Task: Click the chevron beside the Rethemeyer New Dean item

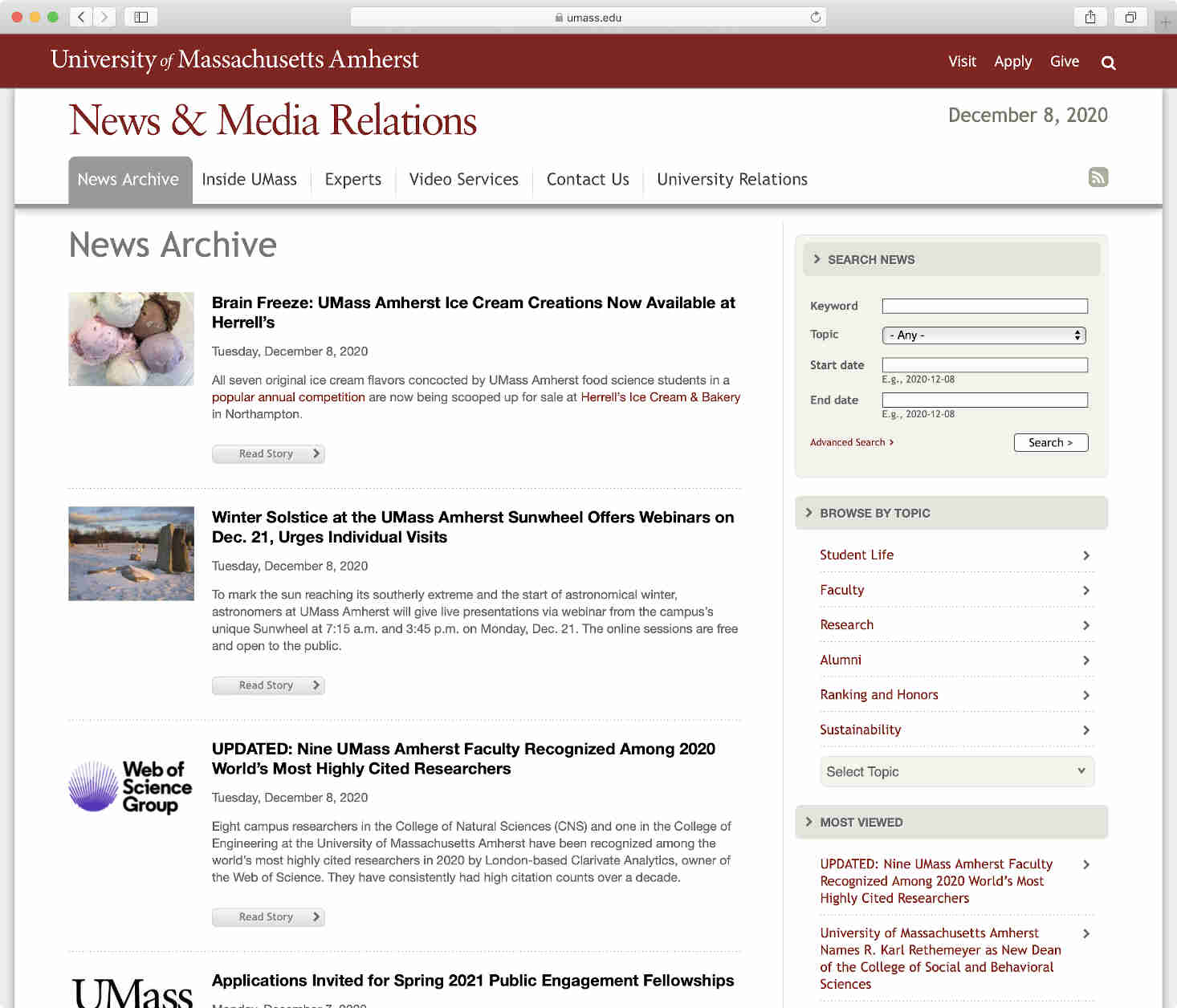Action: pyautogui.click(x=1085, y=933)
